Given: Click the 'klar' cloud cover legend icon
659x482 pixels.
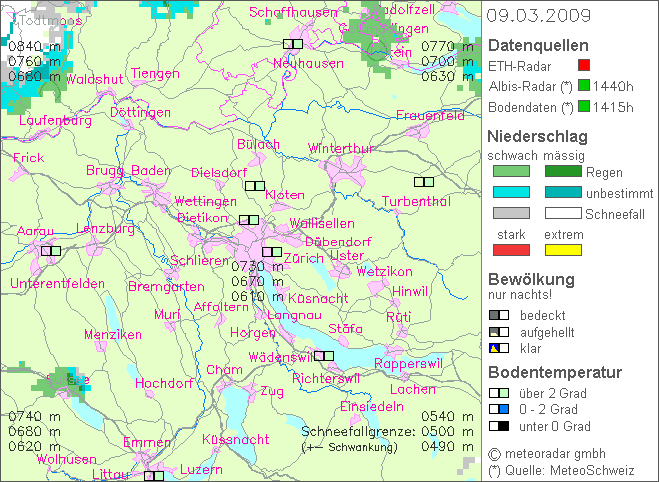Looking at the screenshot, I should tap(499, 348).
